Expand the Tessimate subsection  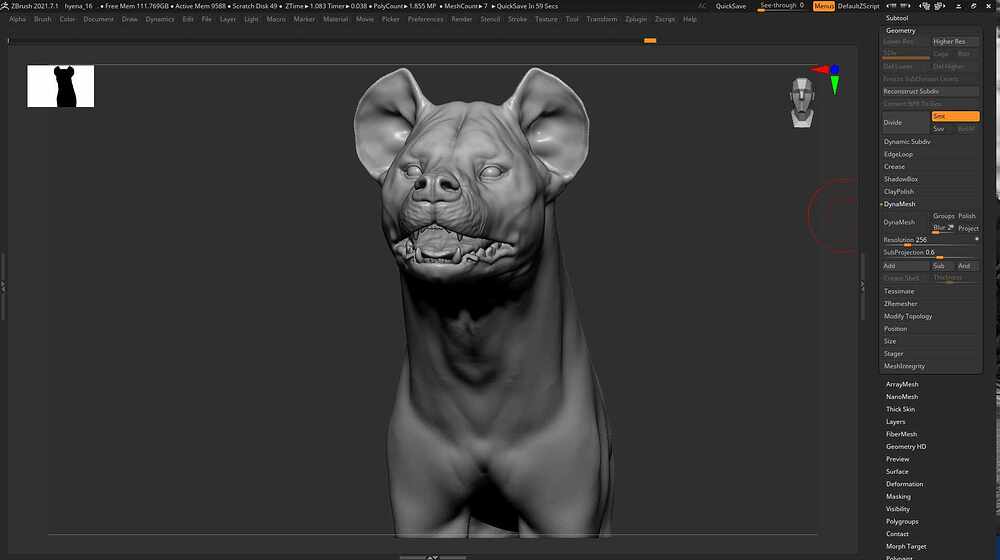click(899, 291)
